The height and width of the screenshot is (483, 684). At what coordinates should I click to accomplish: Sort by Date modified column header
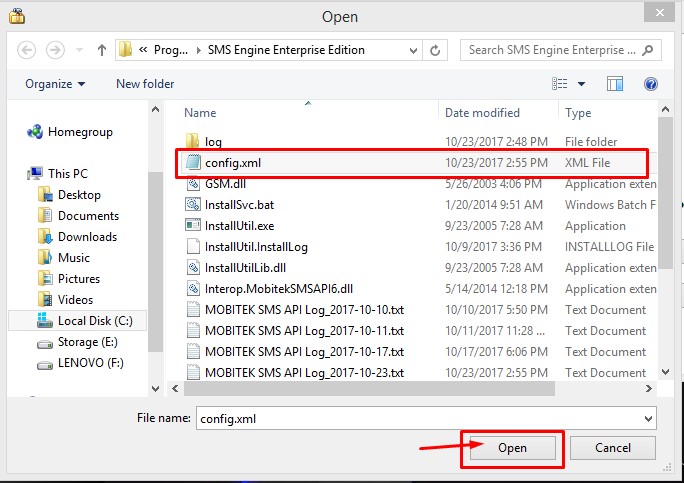pos(481,113)
